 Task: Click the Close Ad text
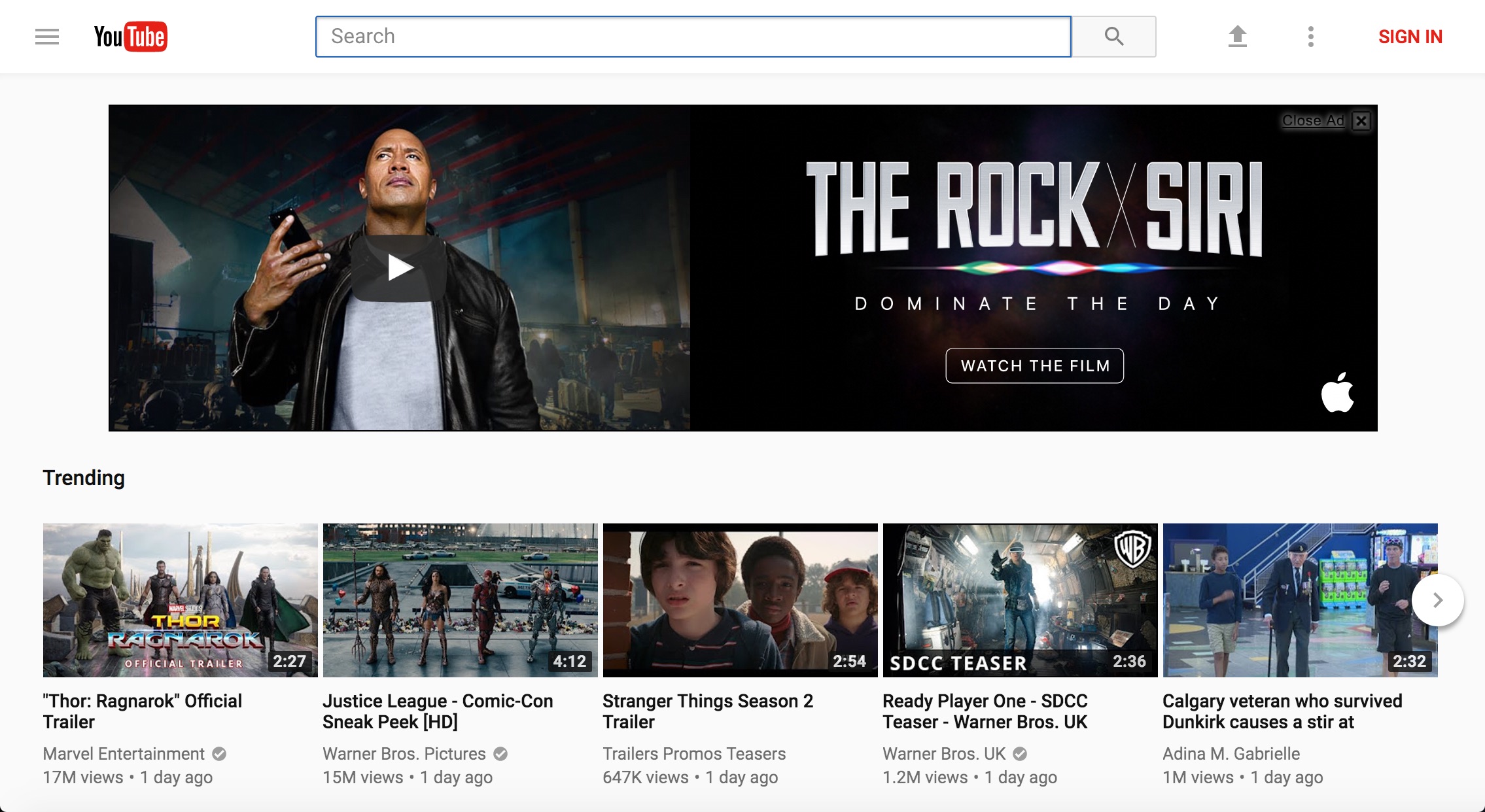pyautogui.click(x=1312, y=121)
